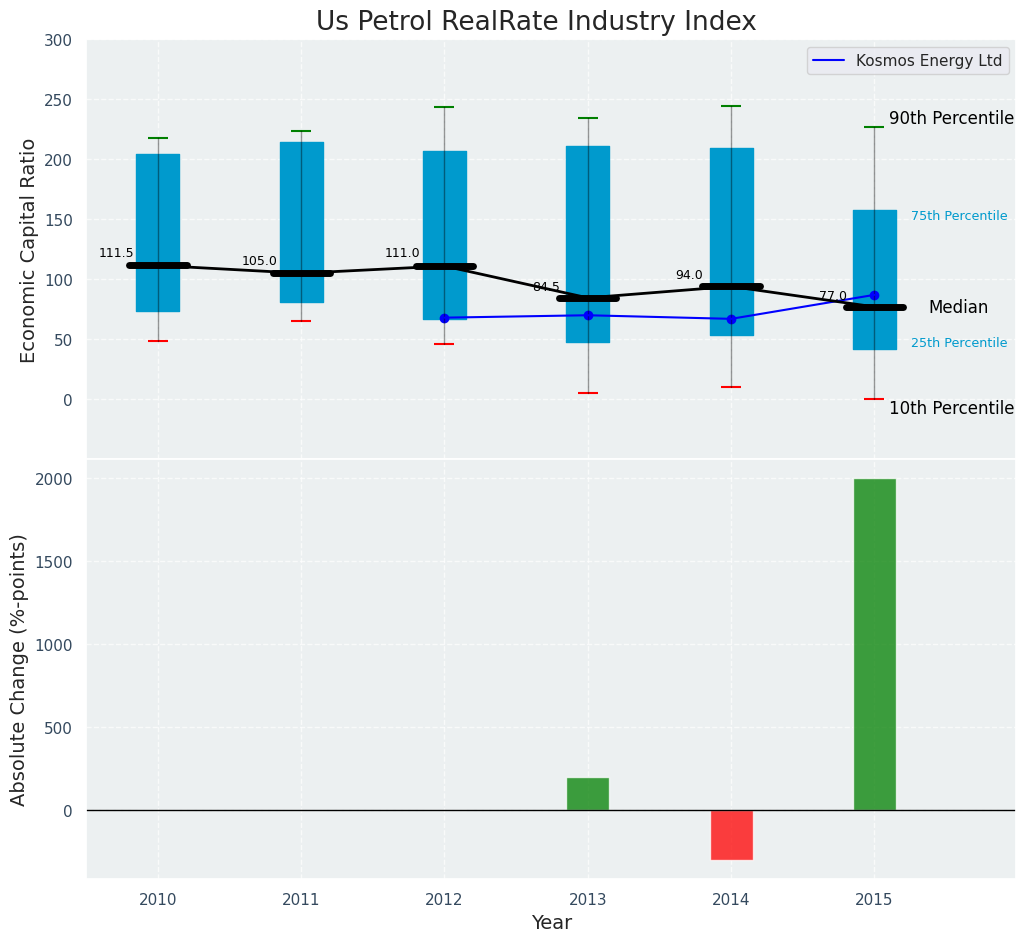Click the 111.5 median value label
This screenshot has height=942, width=1026.
point(116,254)
